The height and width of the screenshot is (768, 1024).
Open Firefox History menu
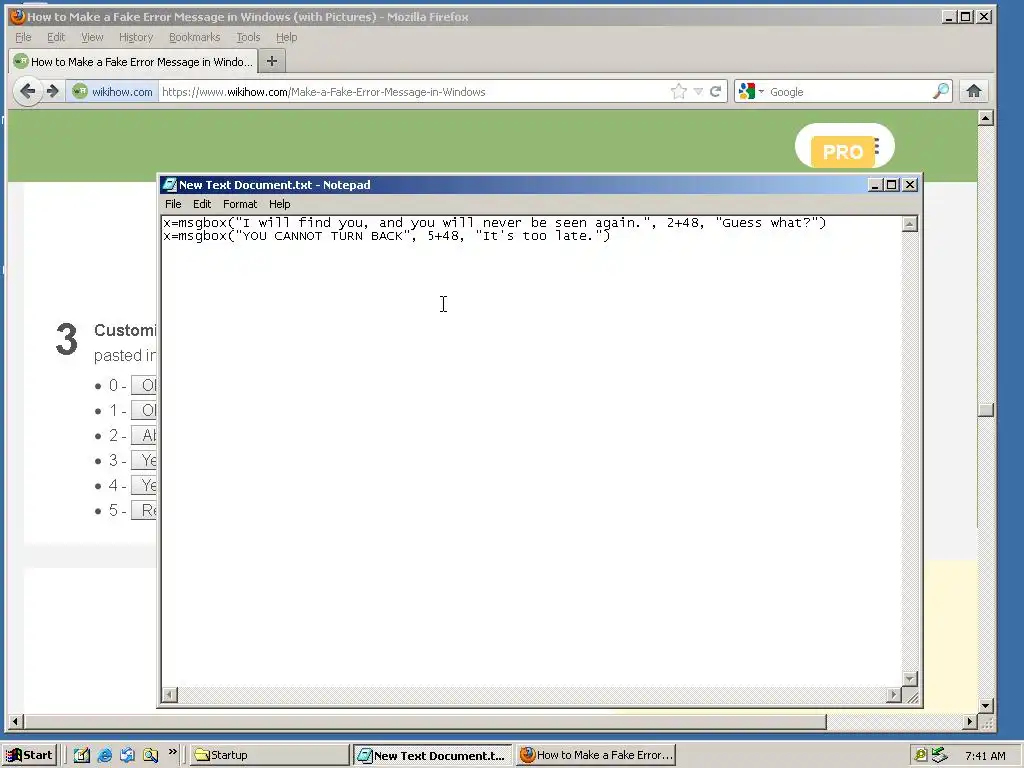coord(136,37)
